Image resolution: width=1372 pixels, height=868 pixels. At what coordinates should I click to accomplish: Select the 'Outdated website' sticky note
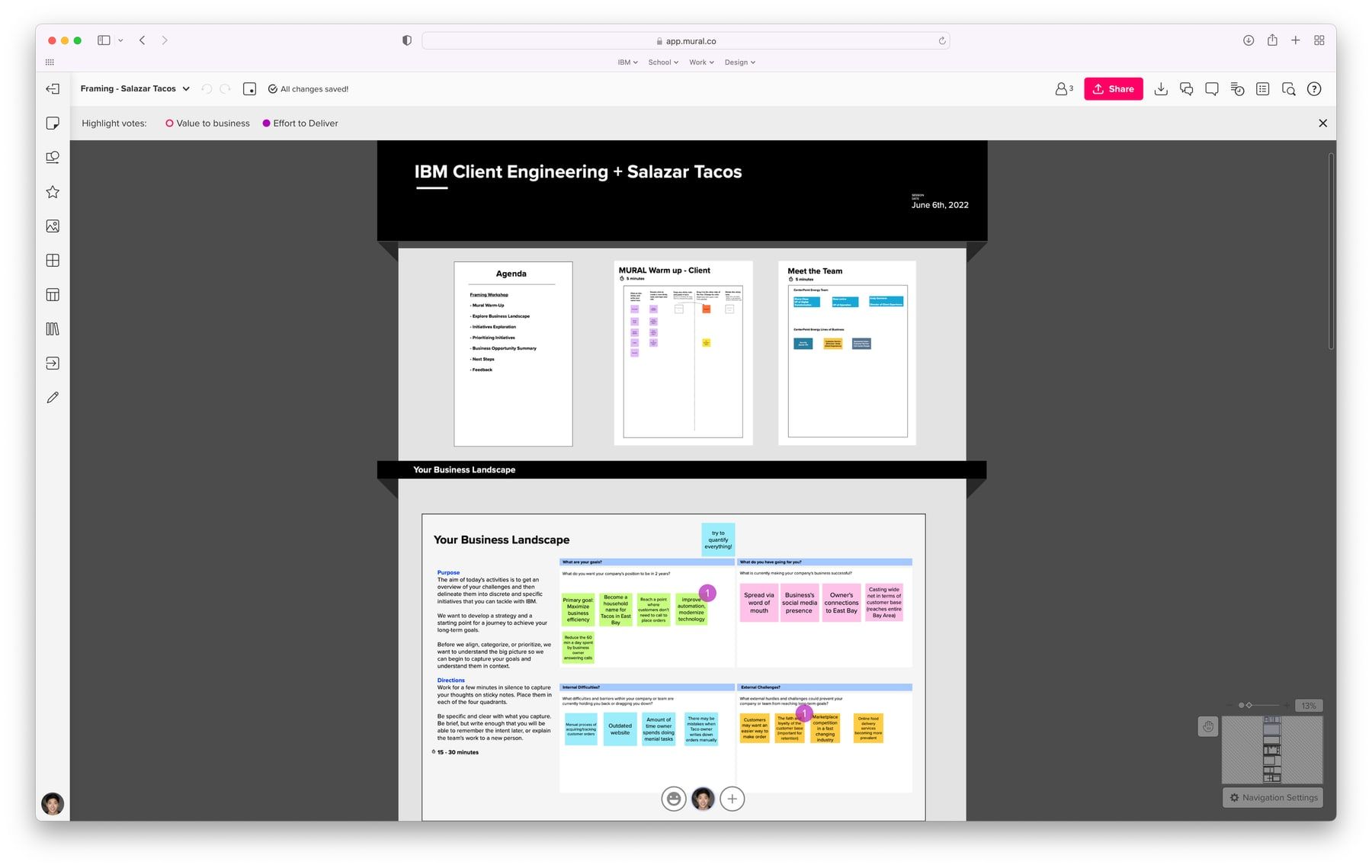click(x=620, y=729)
